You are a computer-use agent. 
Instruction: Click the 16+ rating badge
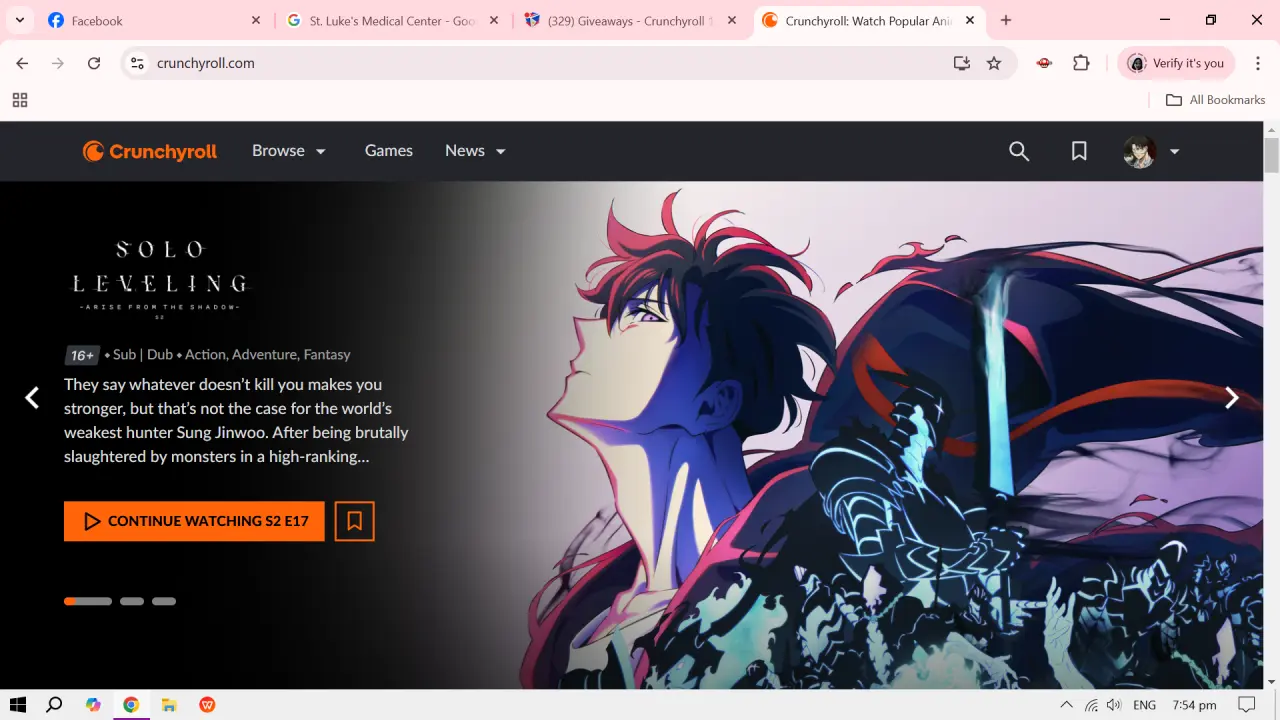(x=82, y=355)
